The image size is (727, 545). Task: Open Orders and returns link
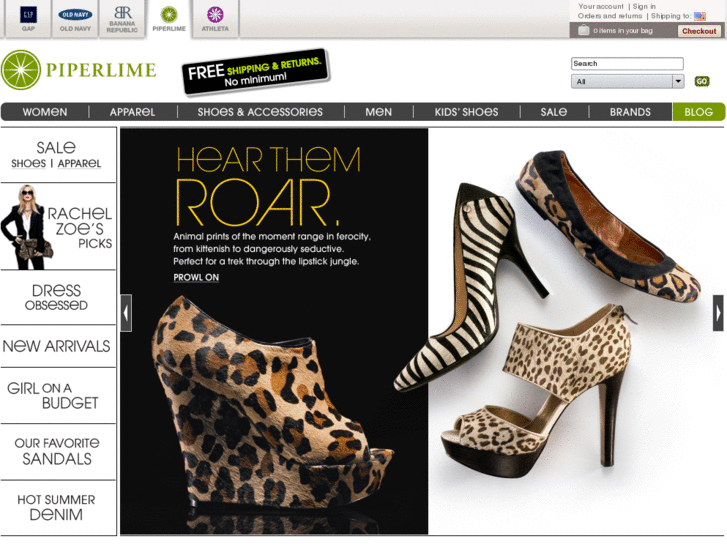[610, 16]
